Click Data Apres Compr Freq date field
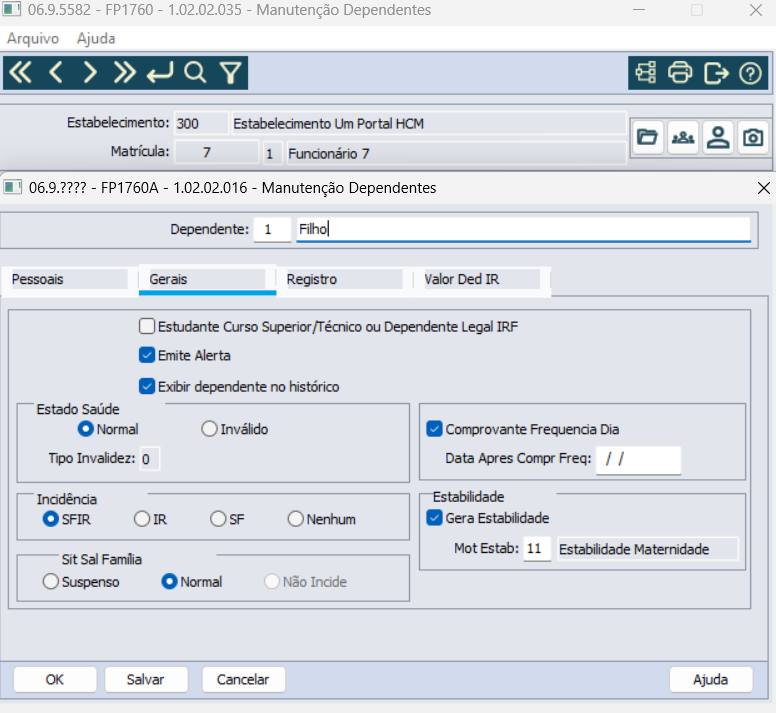This screenshot has height=713, width=776. (638, 460)
